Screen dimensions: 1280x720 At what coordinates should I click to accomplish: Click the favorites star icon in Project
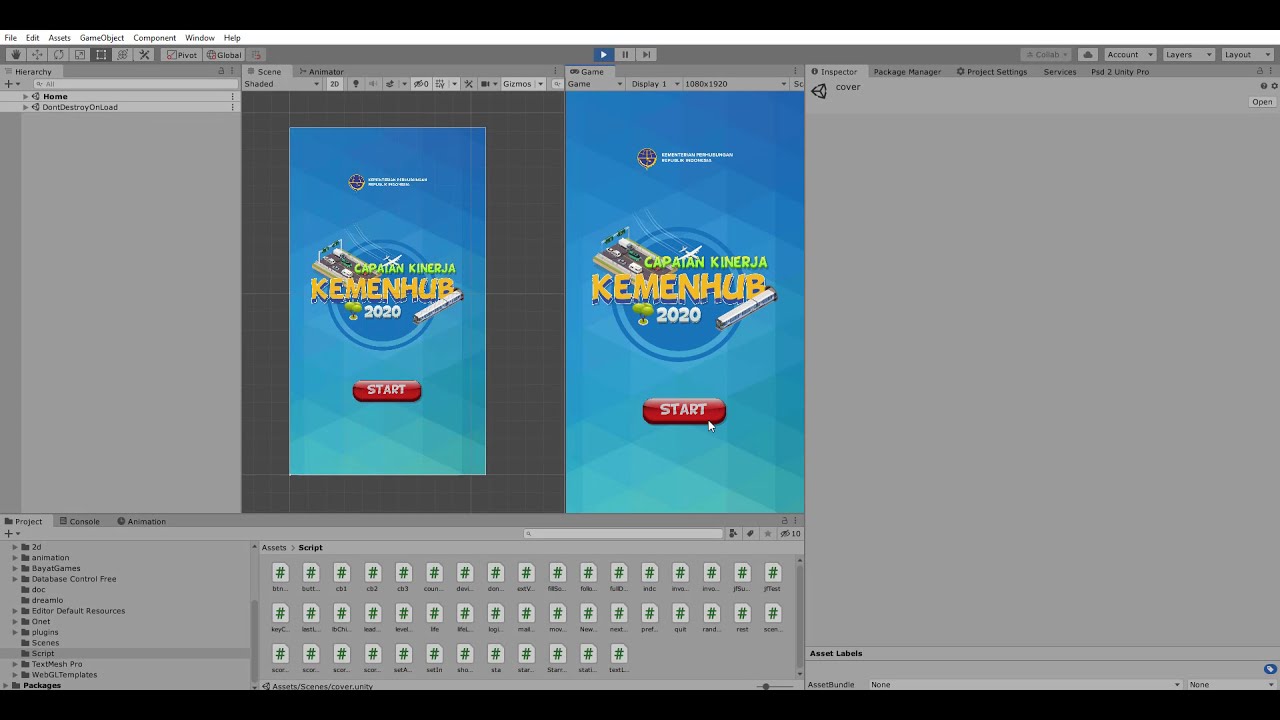767,534
